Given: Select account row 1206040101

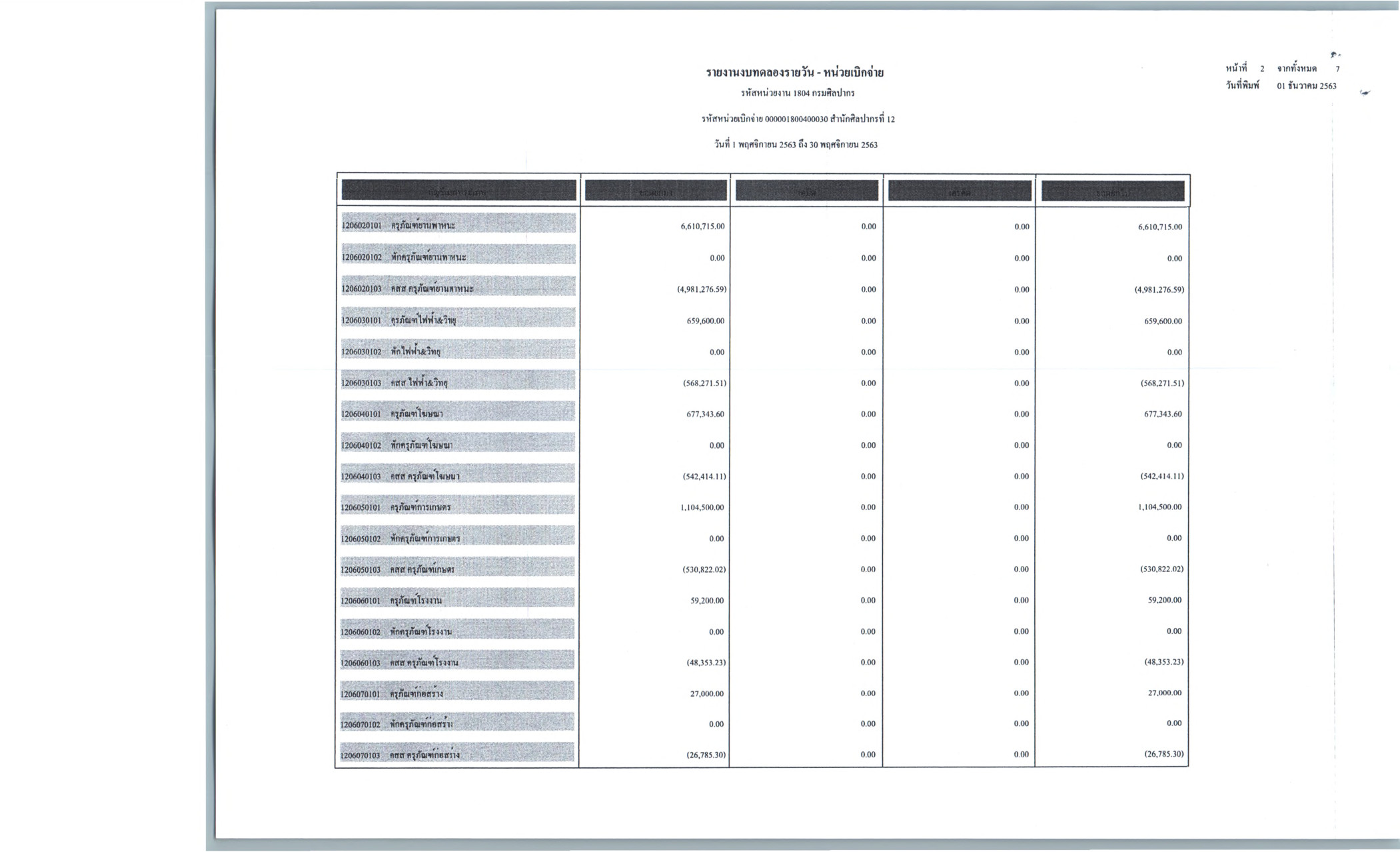Looking at the screenshot, I should [x=458, y=413].
